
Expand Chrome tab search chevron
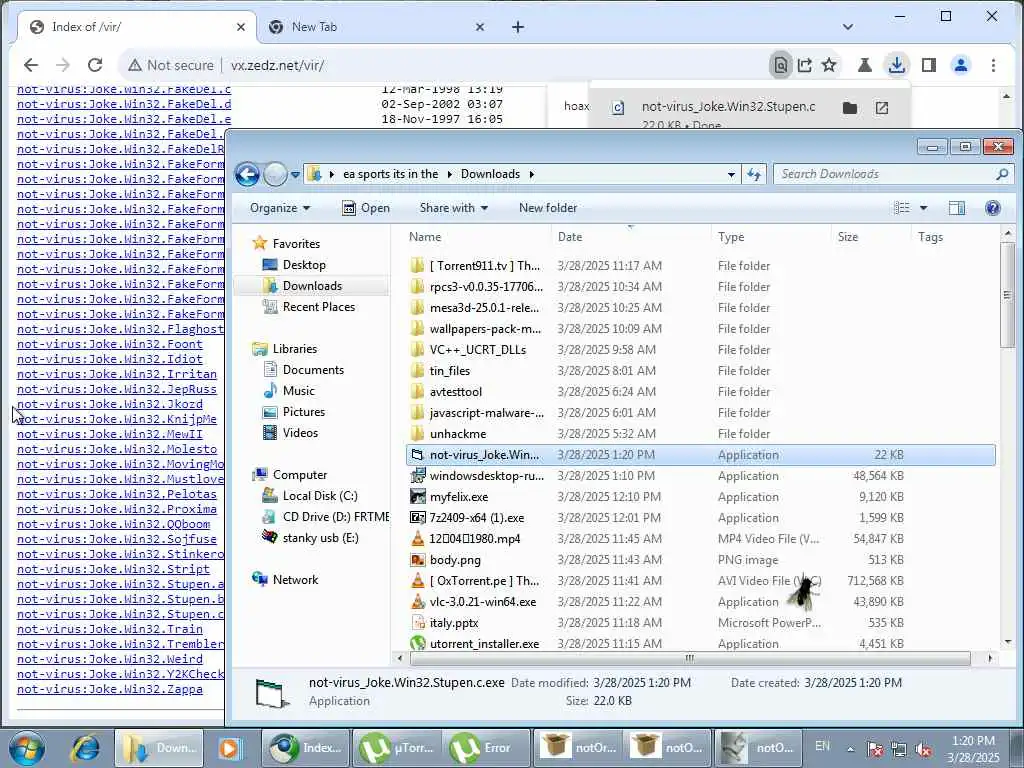(x=848, y=27)
